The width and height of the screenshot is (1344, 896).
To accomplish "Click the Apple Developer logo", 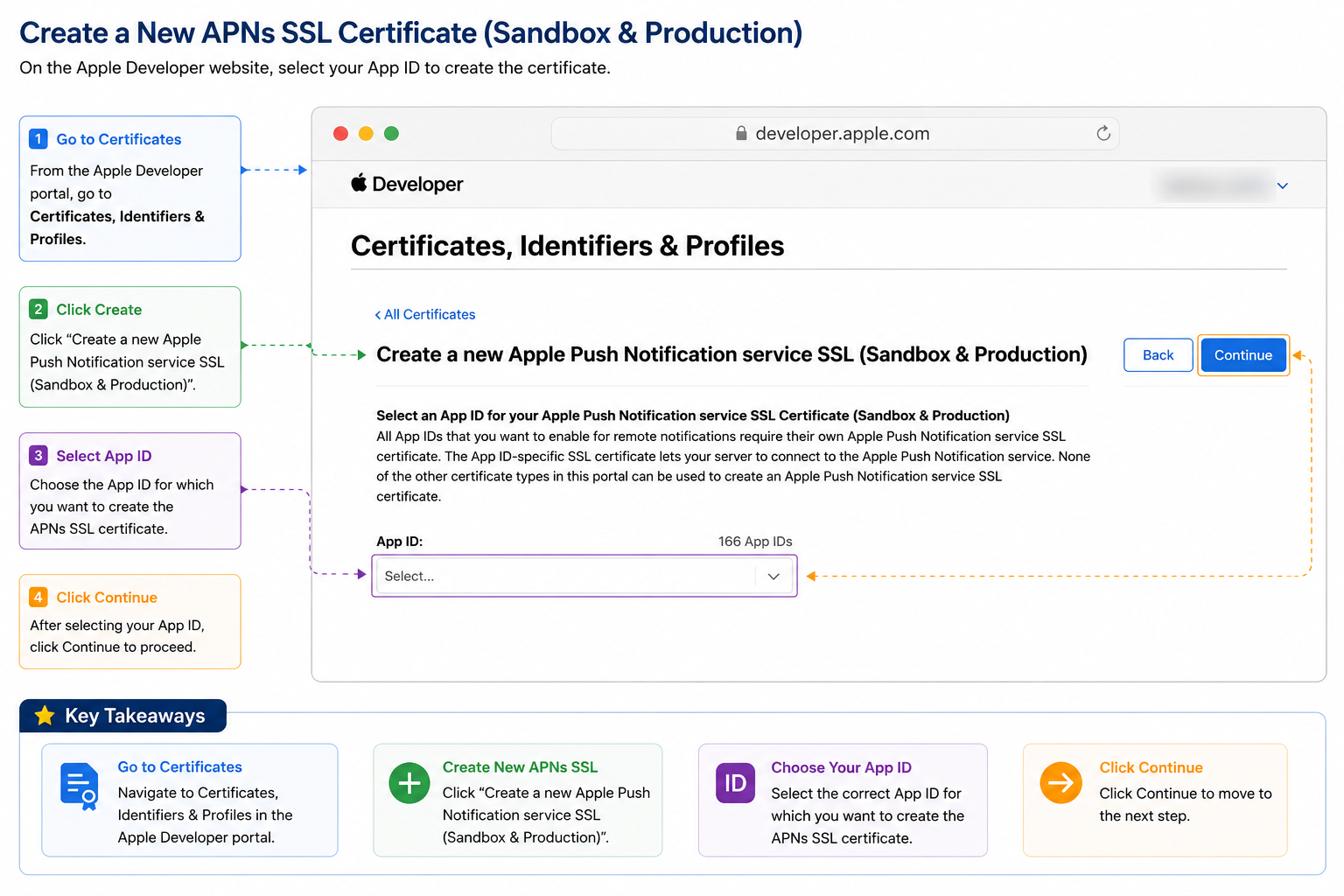I will click(407, 184).
